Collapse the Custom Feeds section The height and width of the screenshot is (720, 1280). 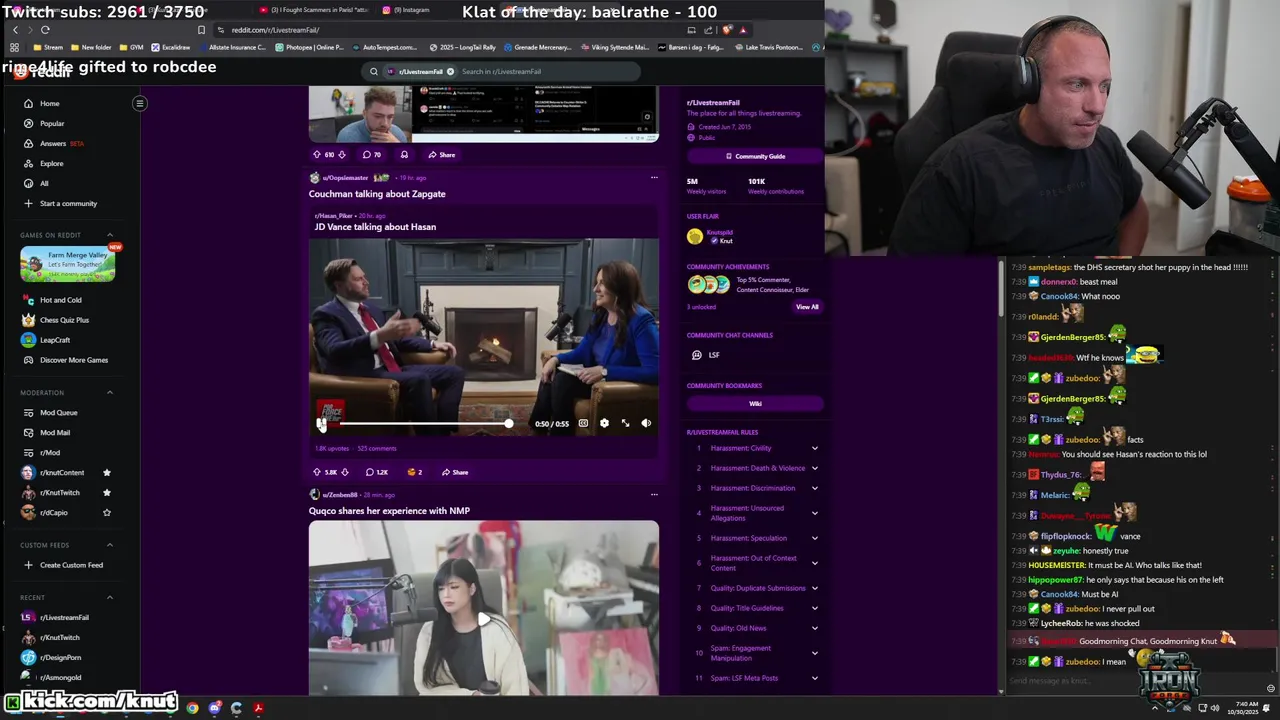click(x=110, y=545)
